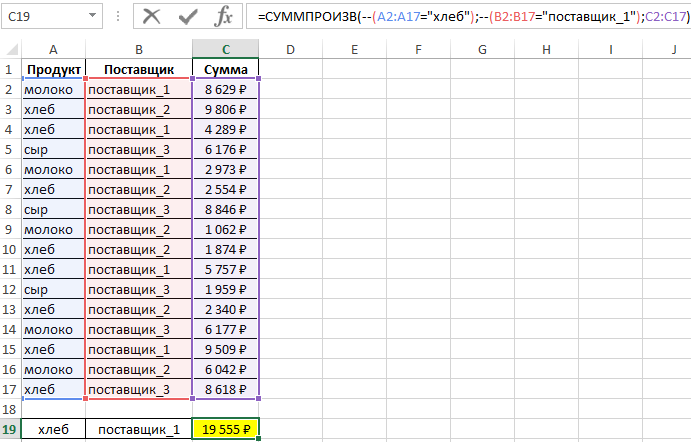Click the Cancel (X) formula bar icon
The height and width of the screenshot is (442, 691).
pyautogui.click(x=152, y=16)
